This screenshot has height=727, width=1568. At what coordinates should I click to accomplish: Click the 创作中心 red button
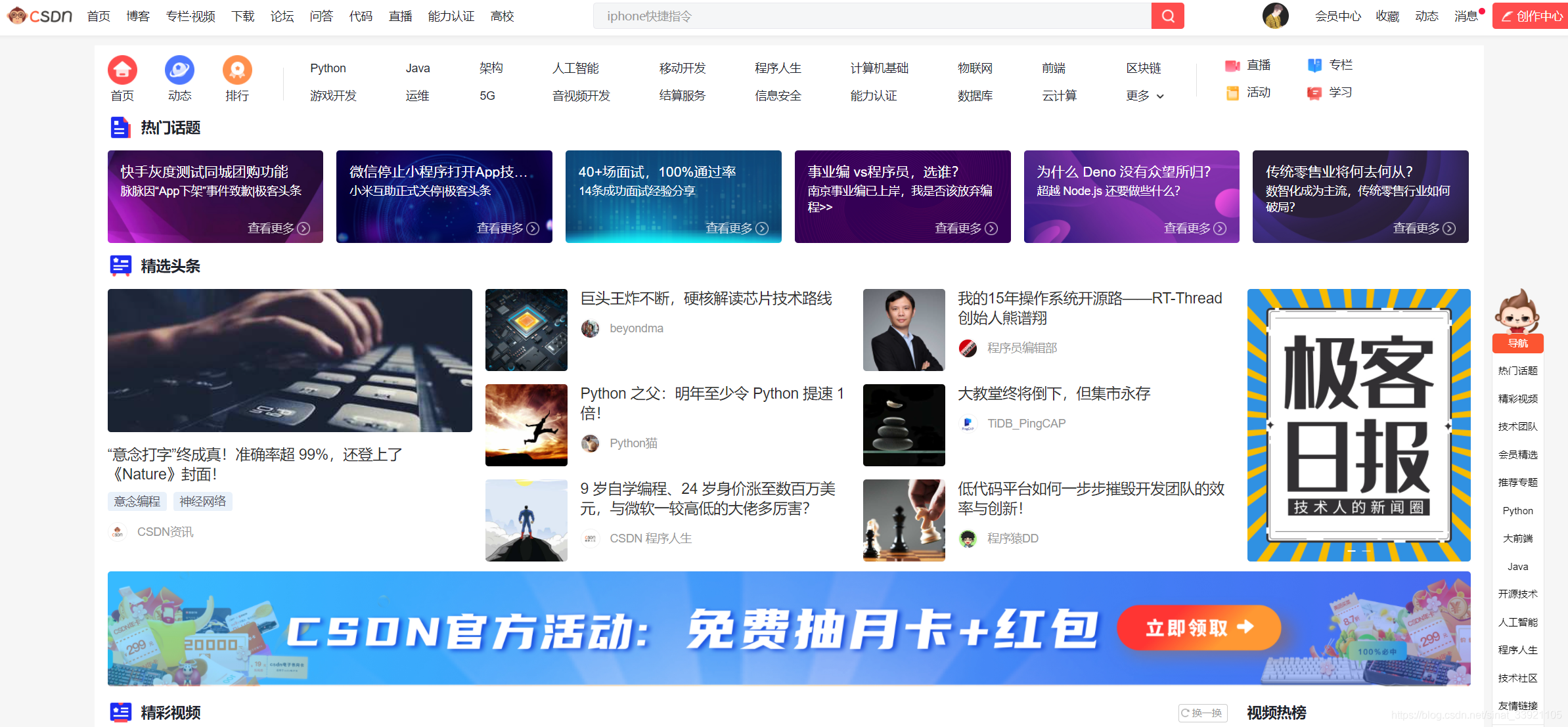[1531, 16]
